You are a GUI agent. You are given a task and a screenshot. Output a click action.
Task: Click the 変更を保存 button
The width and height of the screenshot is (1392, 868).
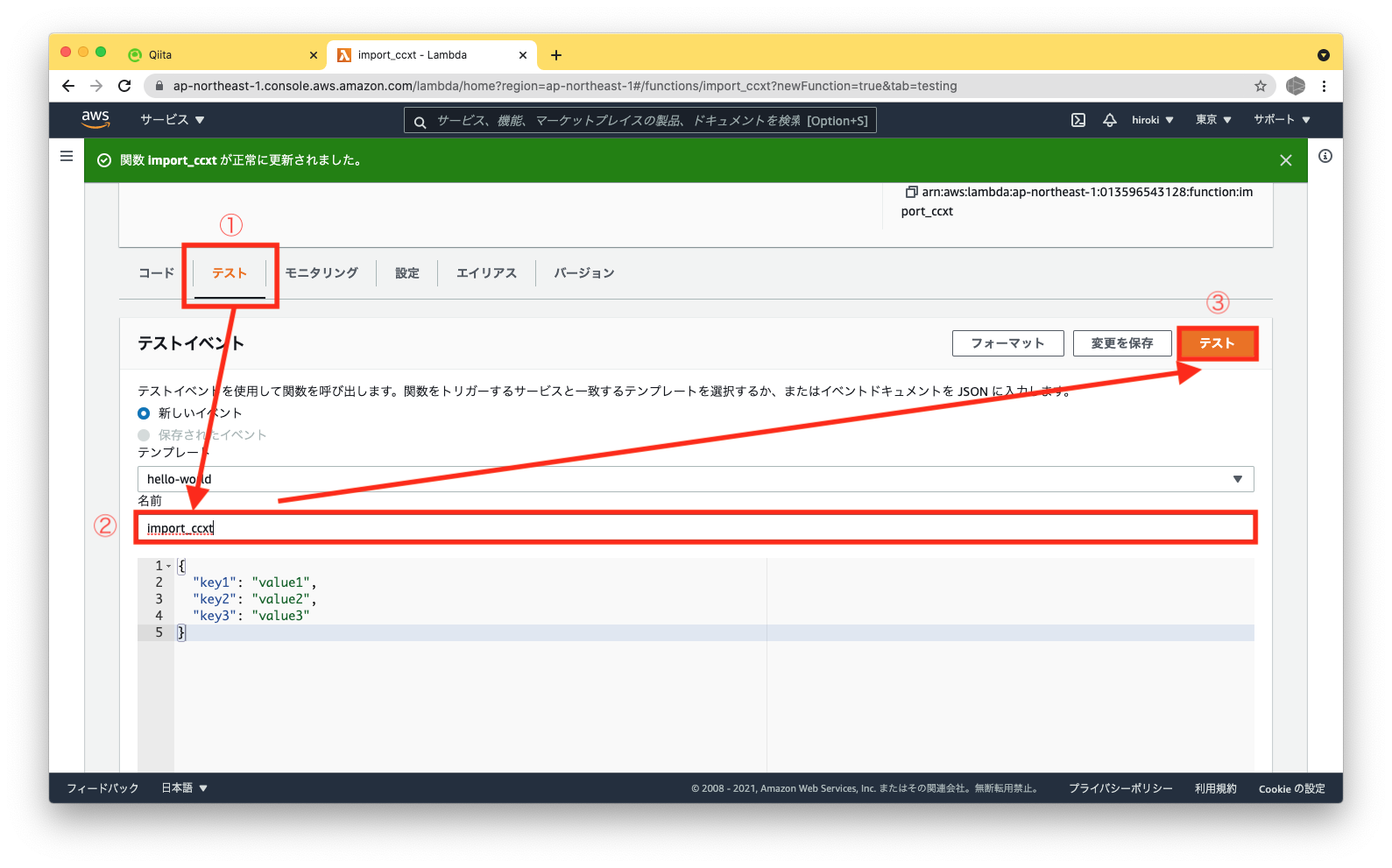point(1122,343)
